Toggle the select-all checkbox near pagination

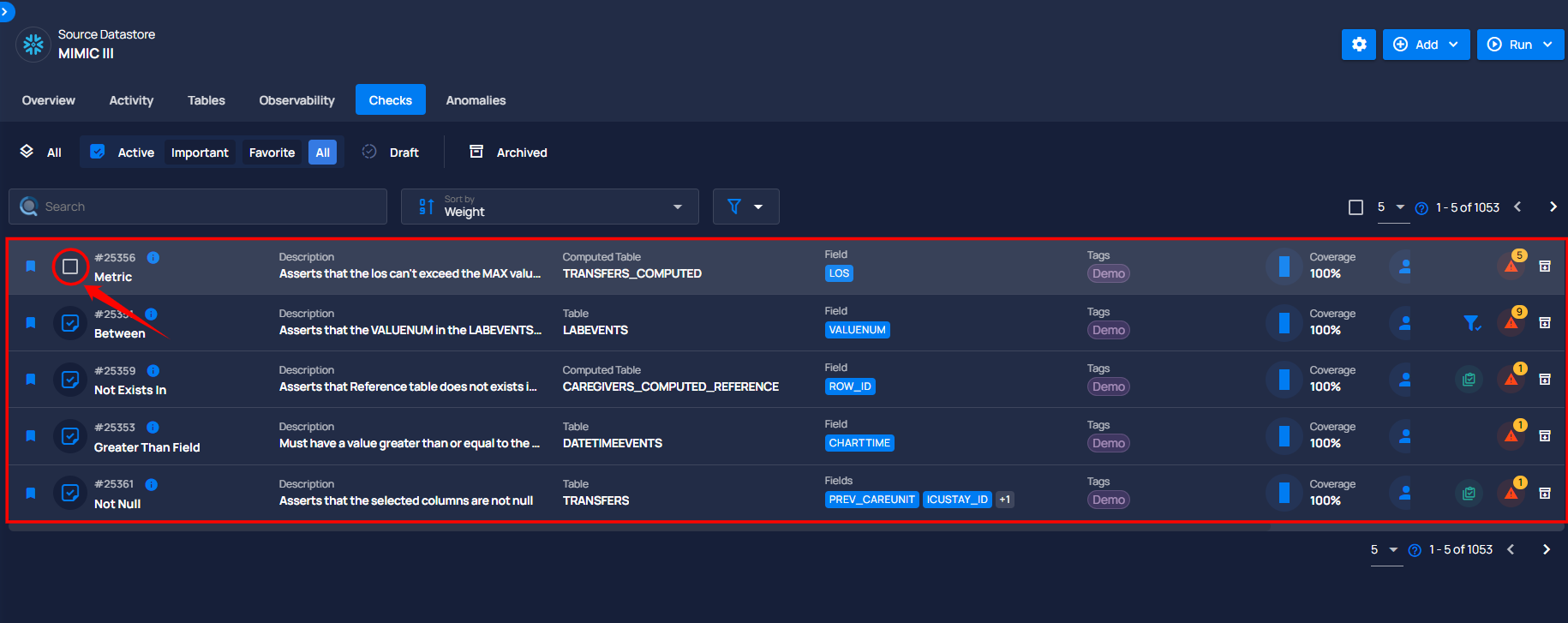coord(1356,207)
